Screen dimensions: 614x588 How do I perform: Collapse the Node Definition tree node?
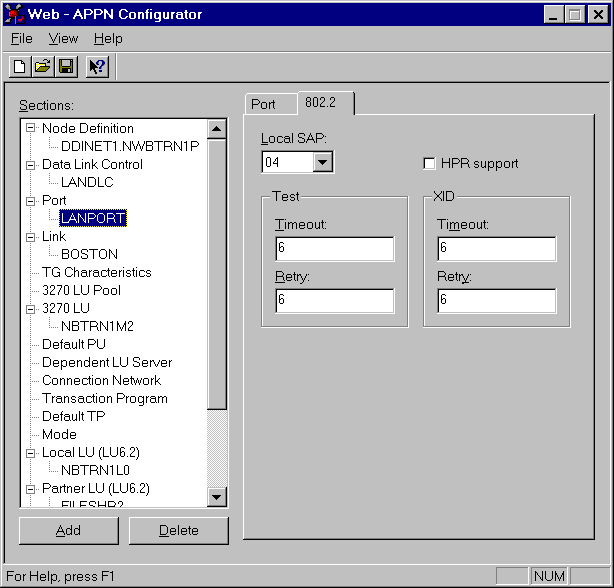[31, 128]
